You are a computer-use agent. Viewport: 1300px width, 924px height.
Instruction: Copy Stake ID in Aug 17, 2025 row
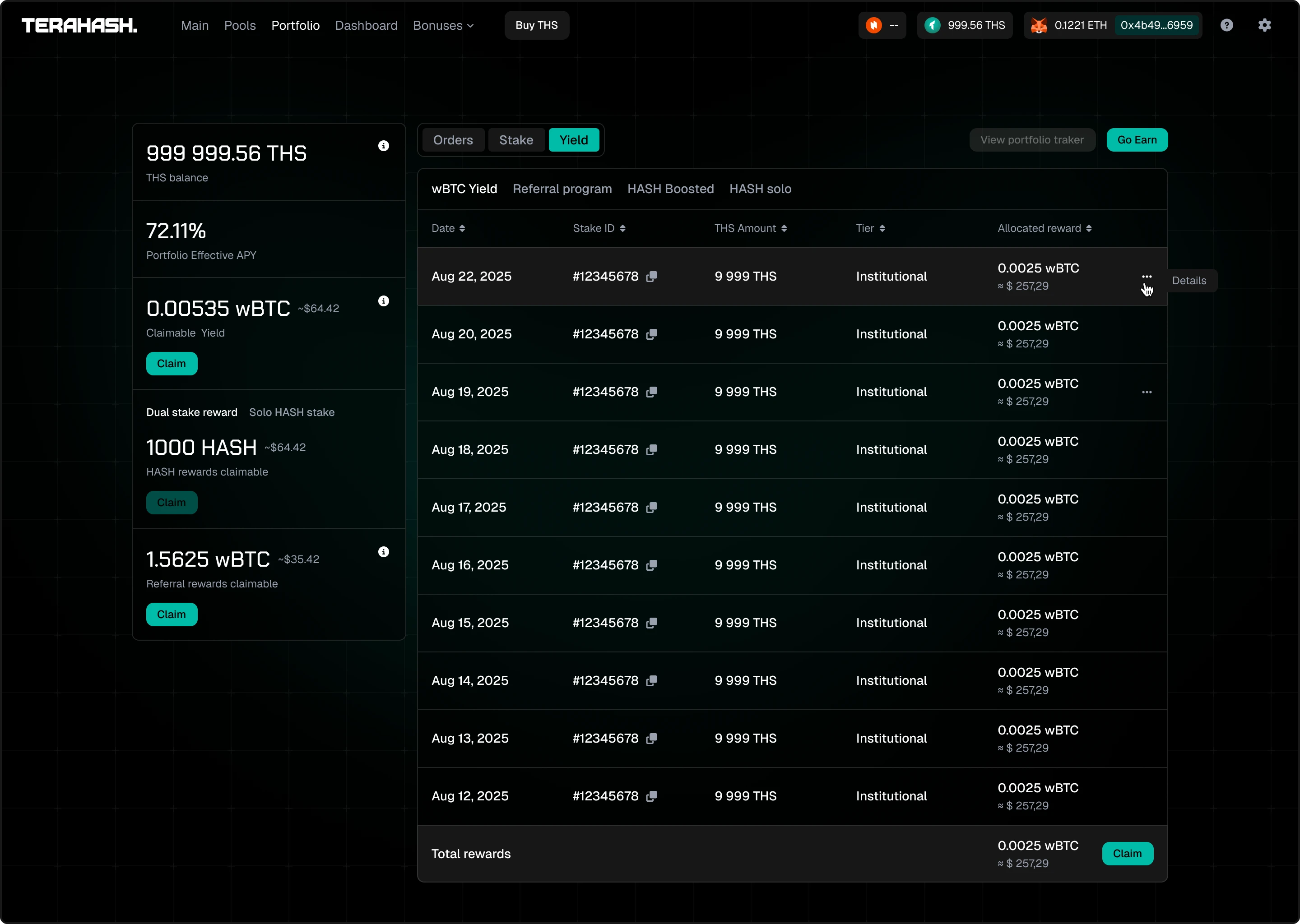(652, 508)
